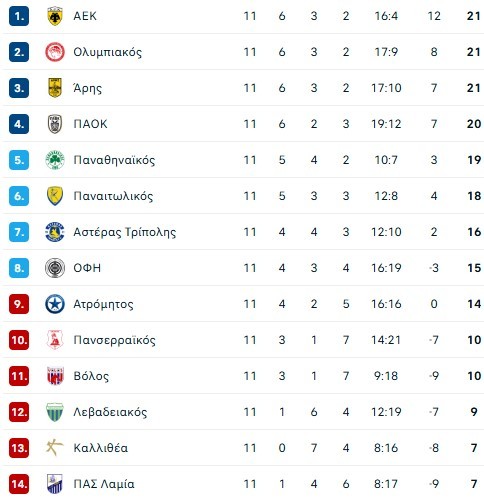Click the rank 14 relegation badge

coord(19,484)
